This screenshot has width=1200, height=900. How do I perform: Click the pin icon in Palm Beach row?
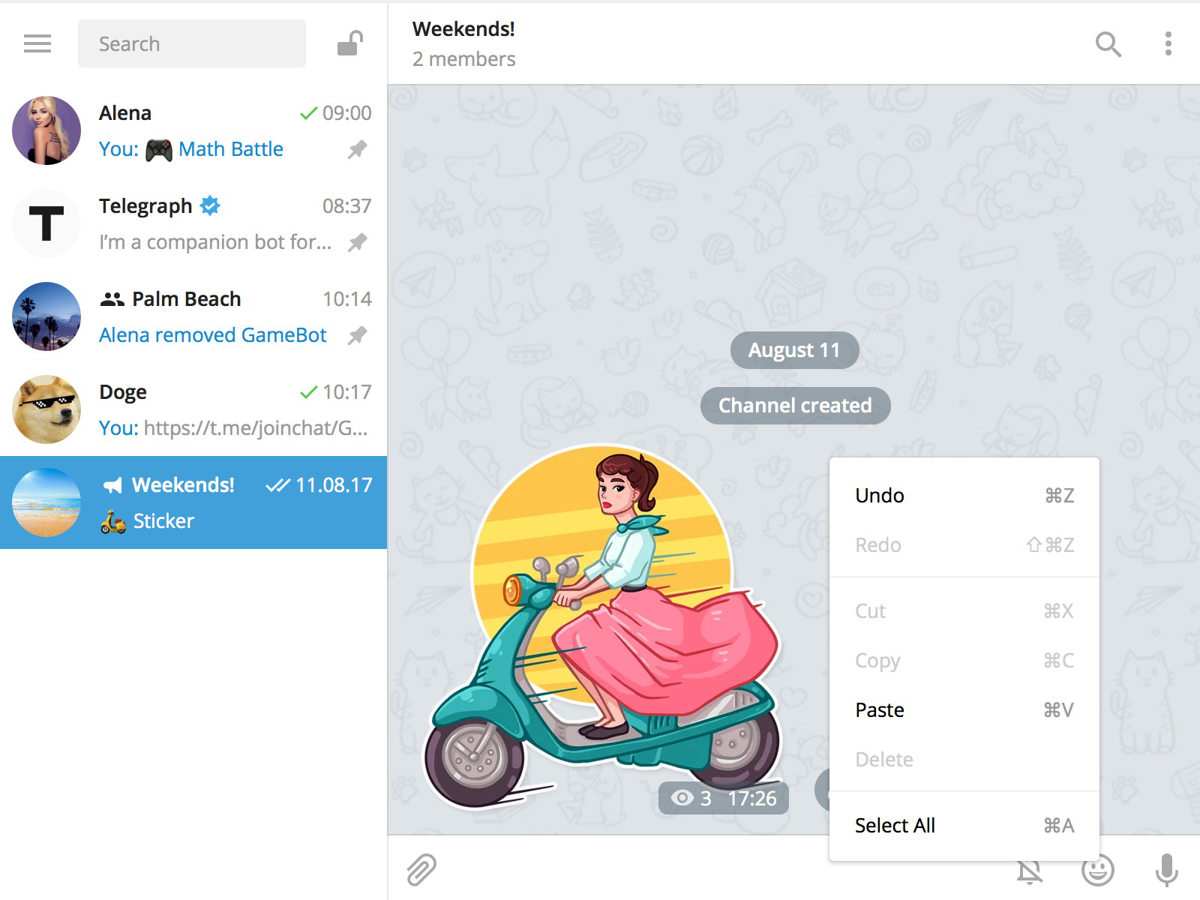tap(357, 336)
